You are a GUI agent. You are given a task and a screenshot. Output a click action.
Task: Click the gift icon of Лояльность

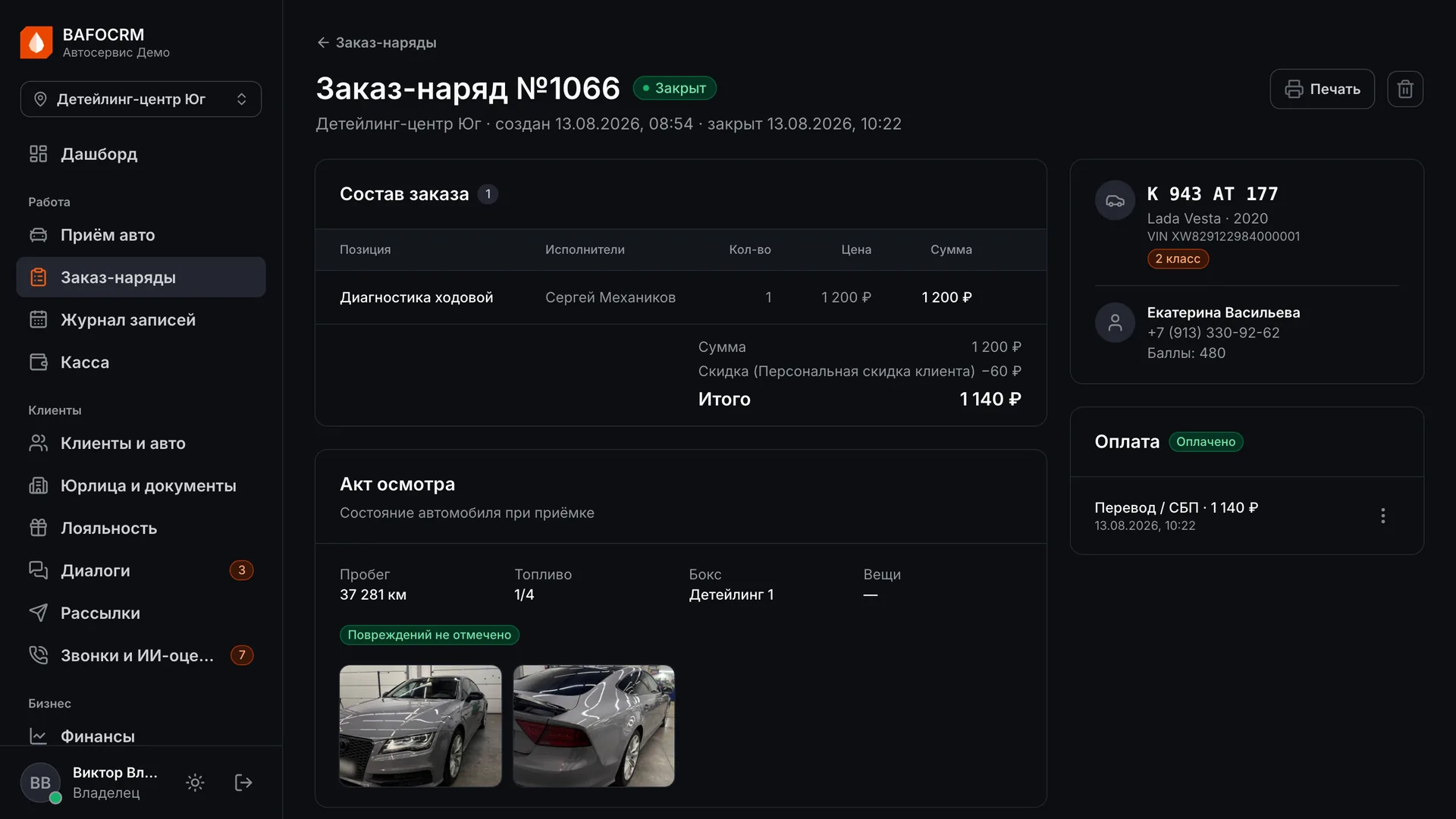(x=38, y=529)
